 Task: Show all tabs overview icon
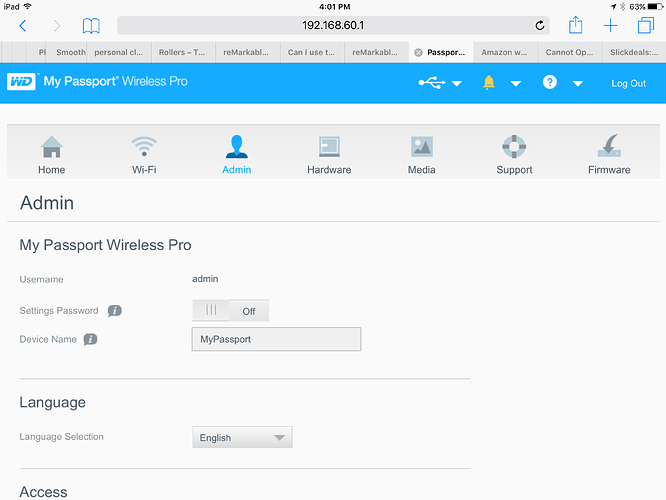tap(646, 25)
